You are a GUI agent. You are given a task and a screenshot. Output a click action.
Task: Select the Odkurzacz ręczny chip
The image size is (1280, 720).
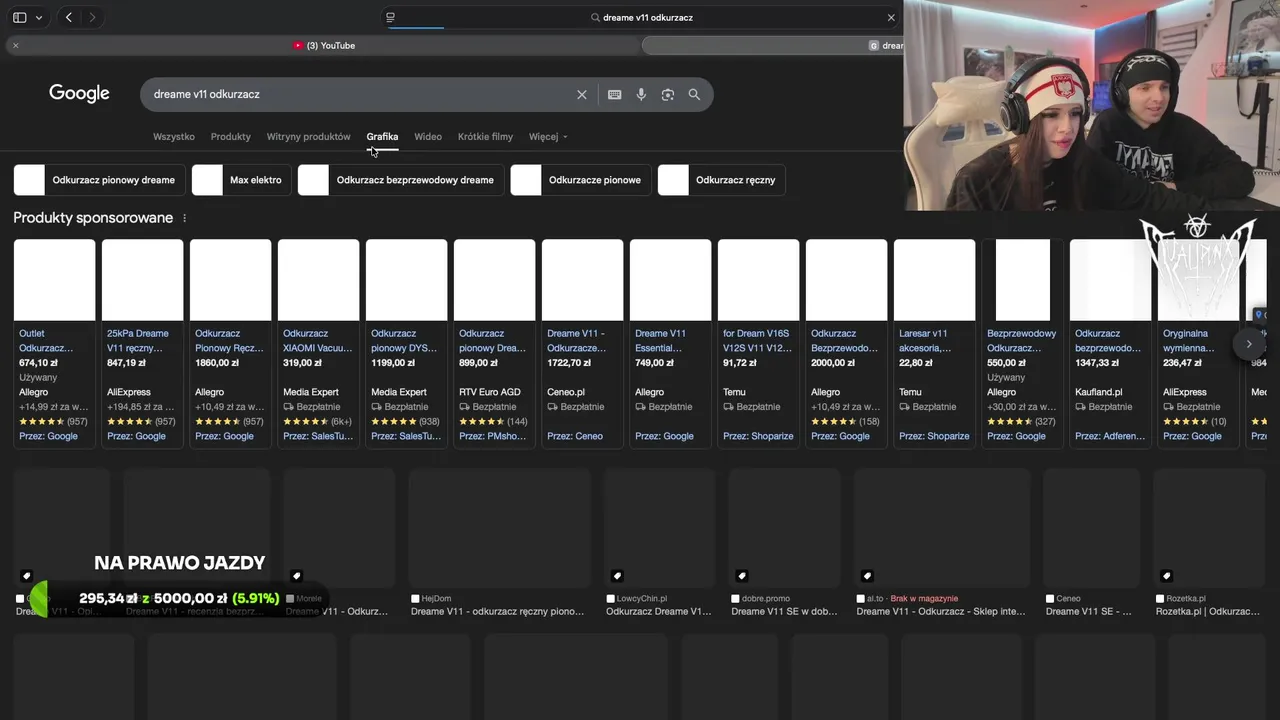coord(722,180)
